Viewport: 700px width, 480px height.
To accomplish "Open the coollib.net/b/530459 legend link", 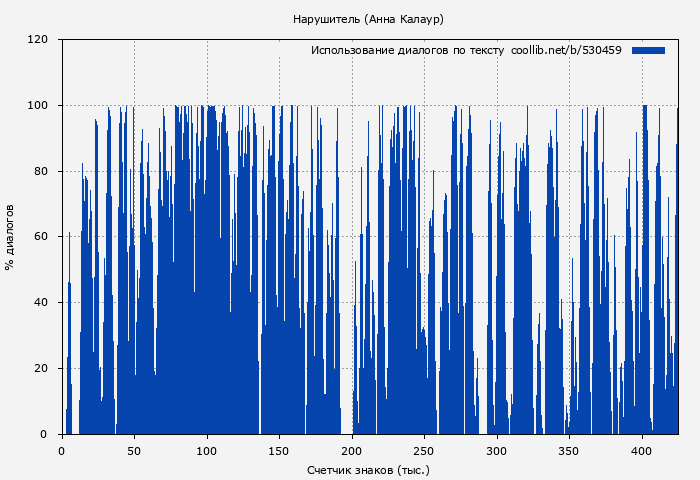I will tap(566, 50).
